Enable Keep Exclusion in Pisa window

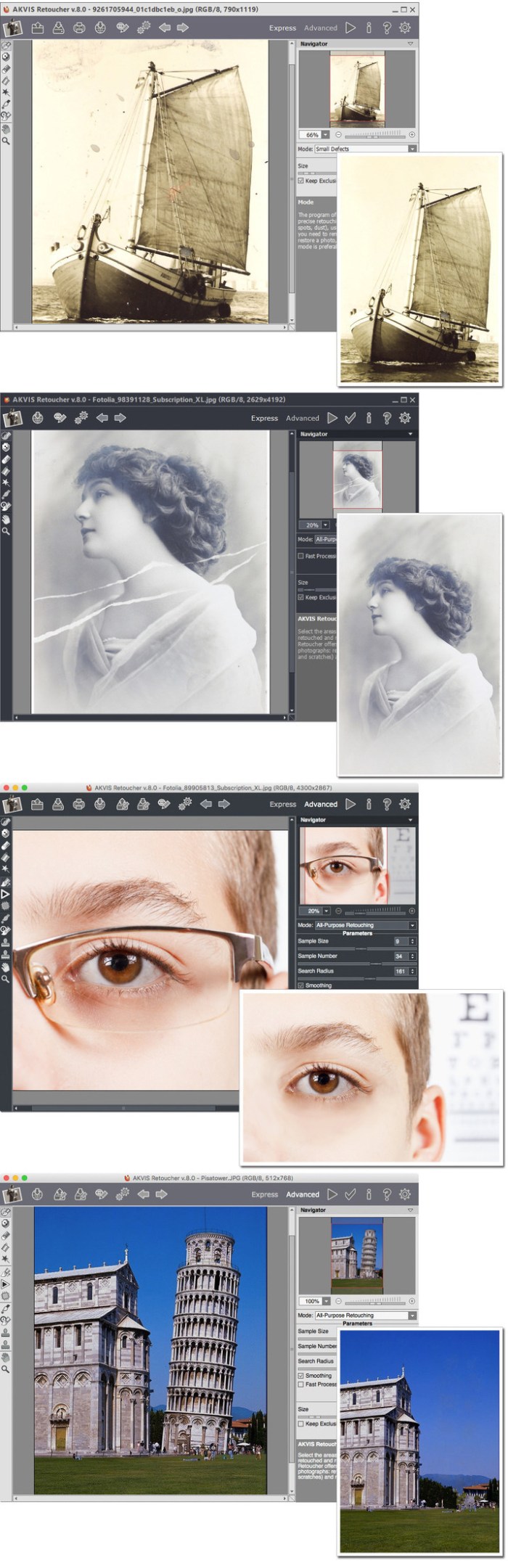[301, 1424]
